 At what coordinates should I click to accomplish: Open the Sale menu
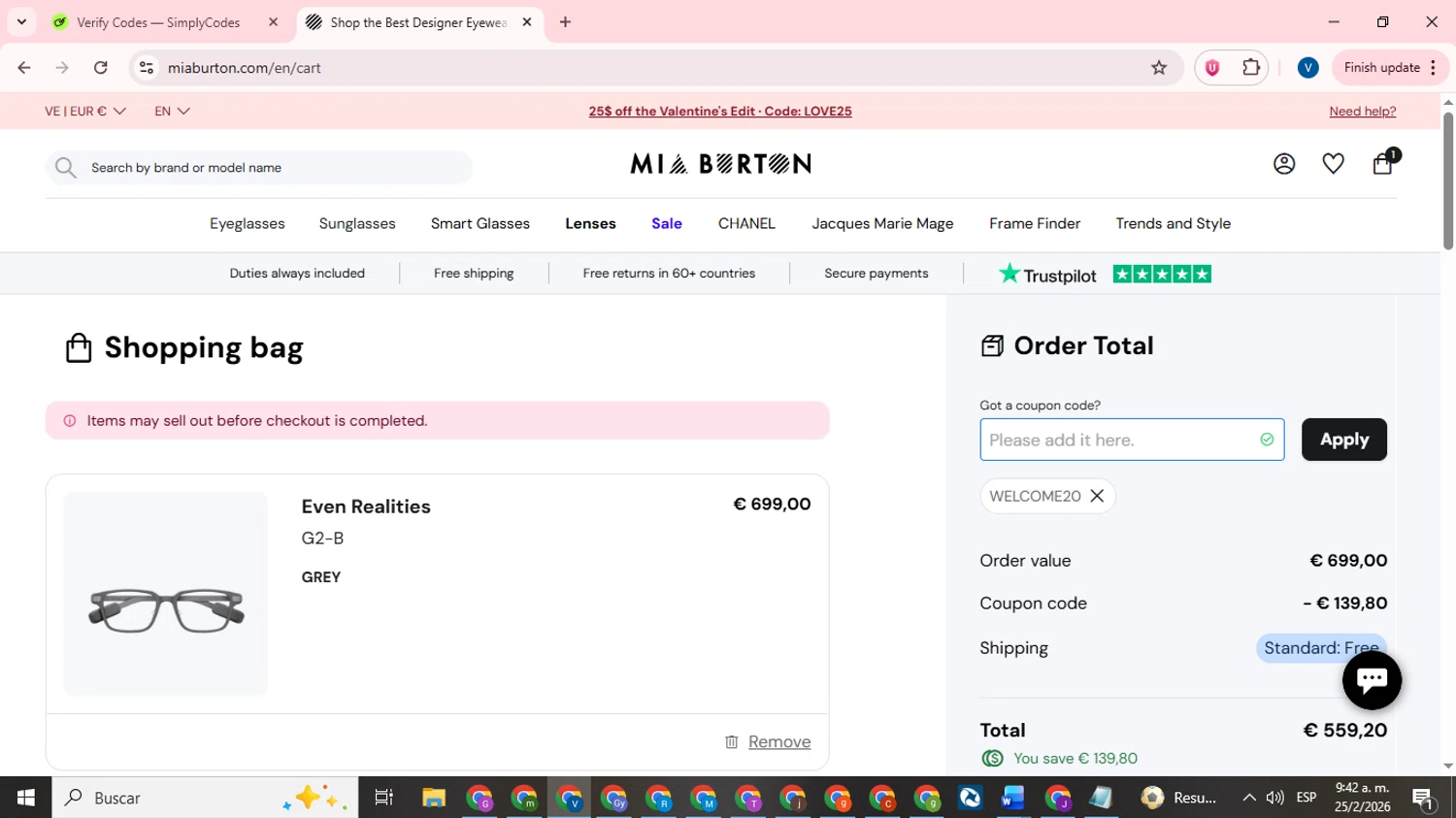click(x=667, y=224)
